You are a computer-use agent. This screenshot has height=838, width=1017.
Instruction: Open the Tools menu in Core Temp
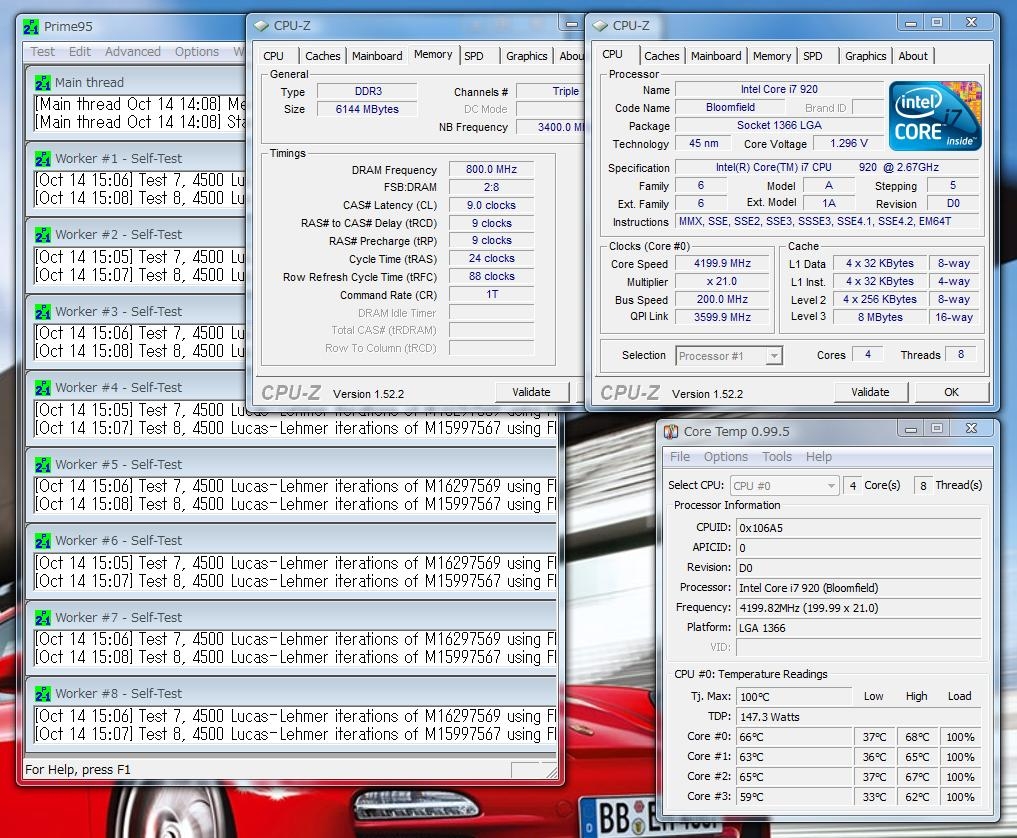click(777, 457)
